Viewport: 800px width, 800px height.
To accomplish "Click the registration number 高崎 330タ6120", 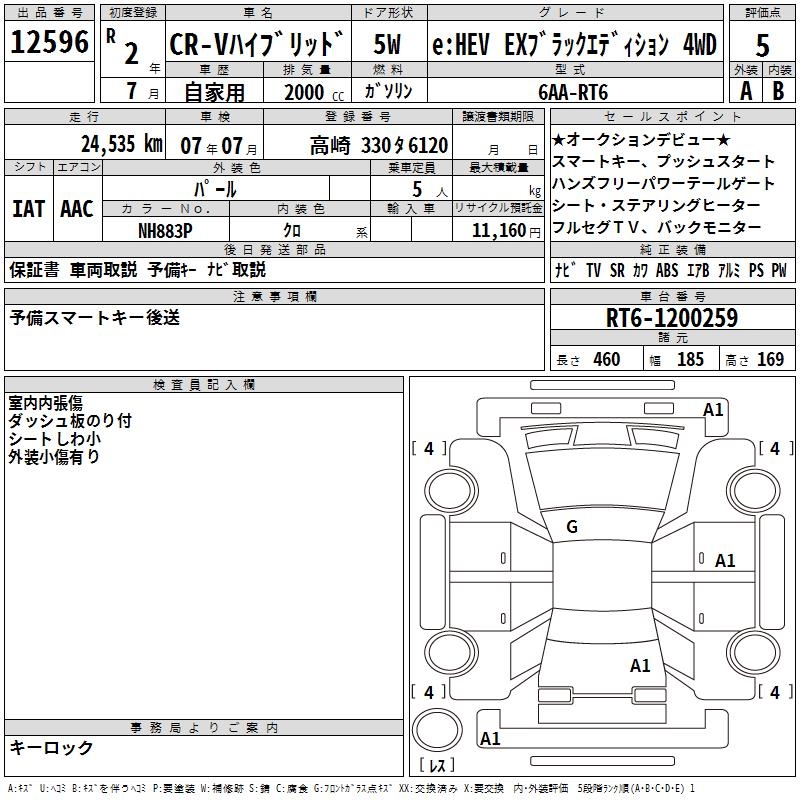I will [378, 144].
